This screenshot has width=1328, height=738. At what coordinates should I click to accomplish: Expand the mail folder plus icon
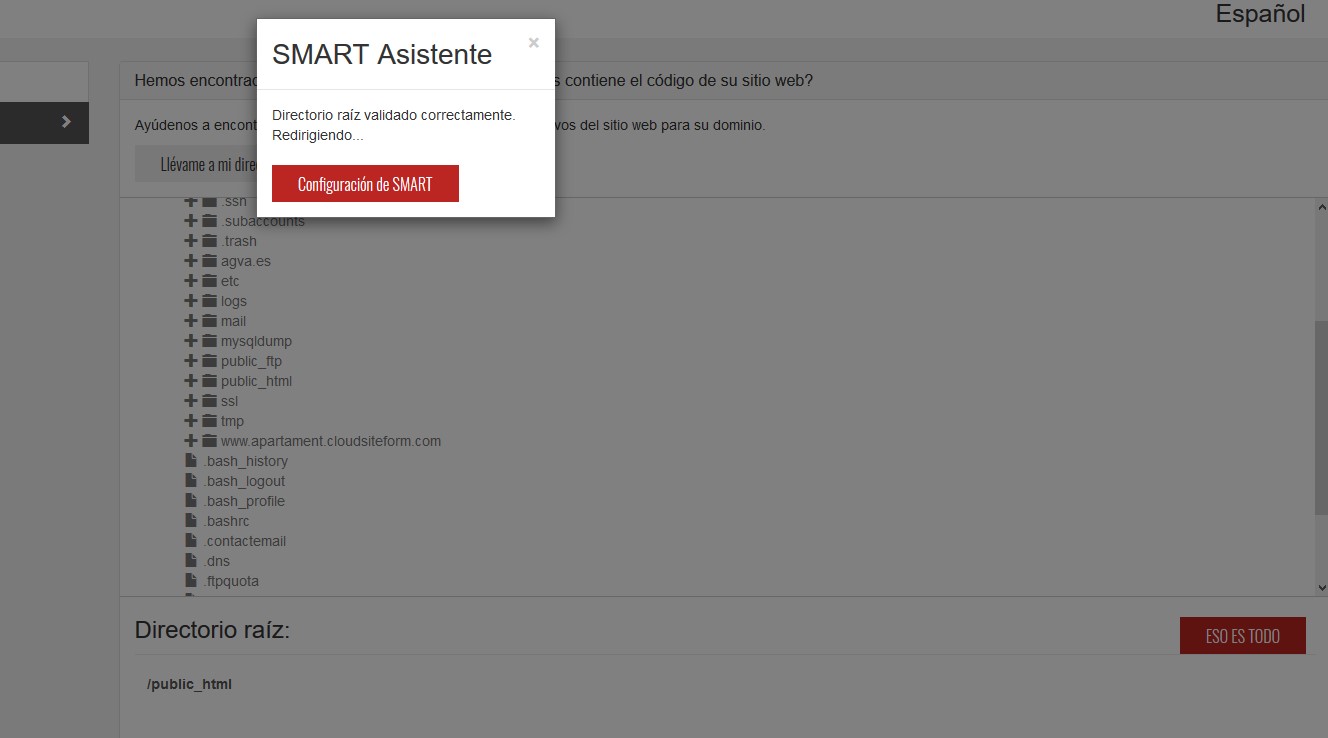(x=191, y=321)
